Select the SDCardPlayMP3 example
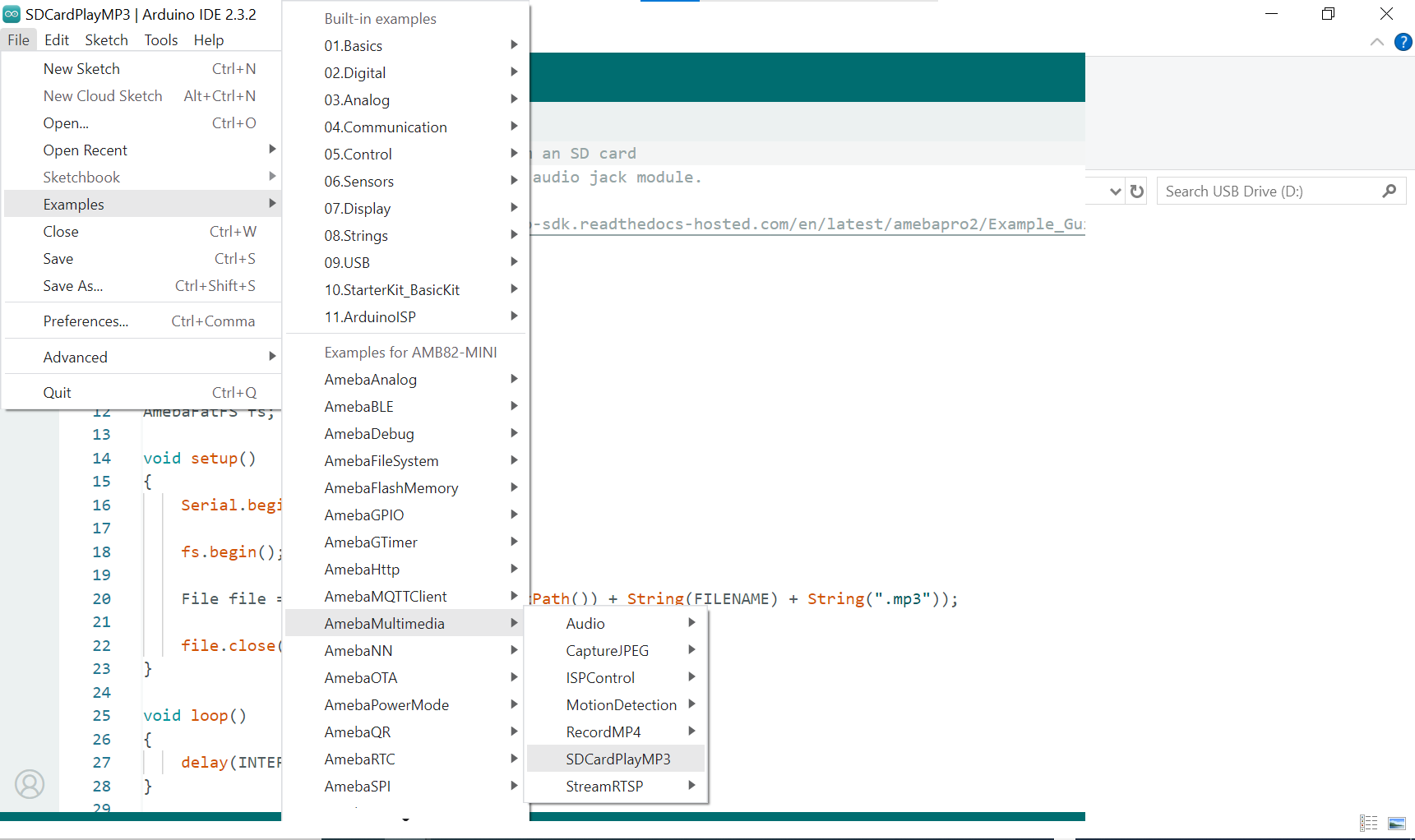The height and width of the screenshot is (840, 1415). pyautogui.click(x=617, y=759)
